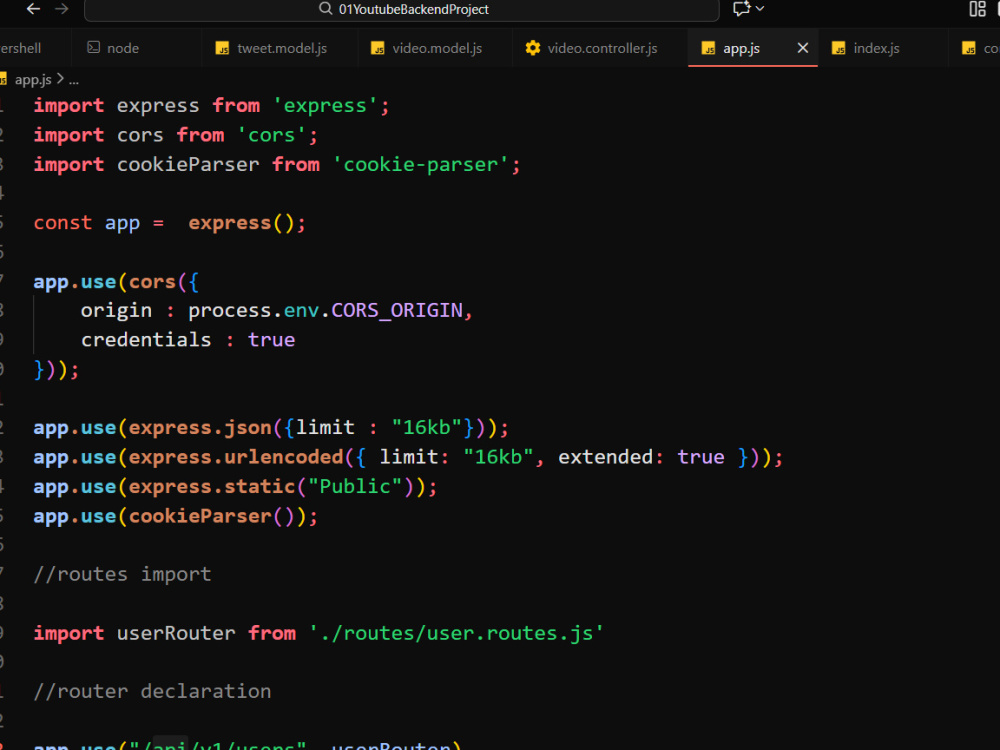Click the terminal icon on node tab

[x=93, y=48]
